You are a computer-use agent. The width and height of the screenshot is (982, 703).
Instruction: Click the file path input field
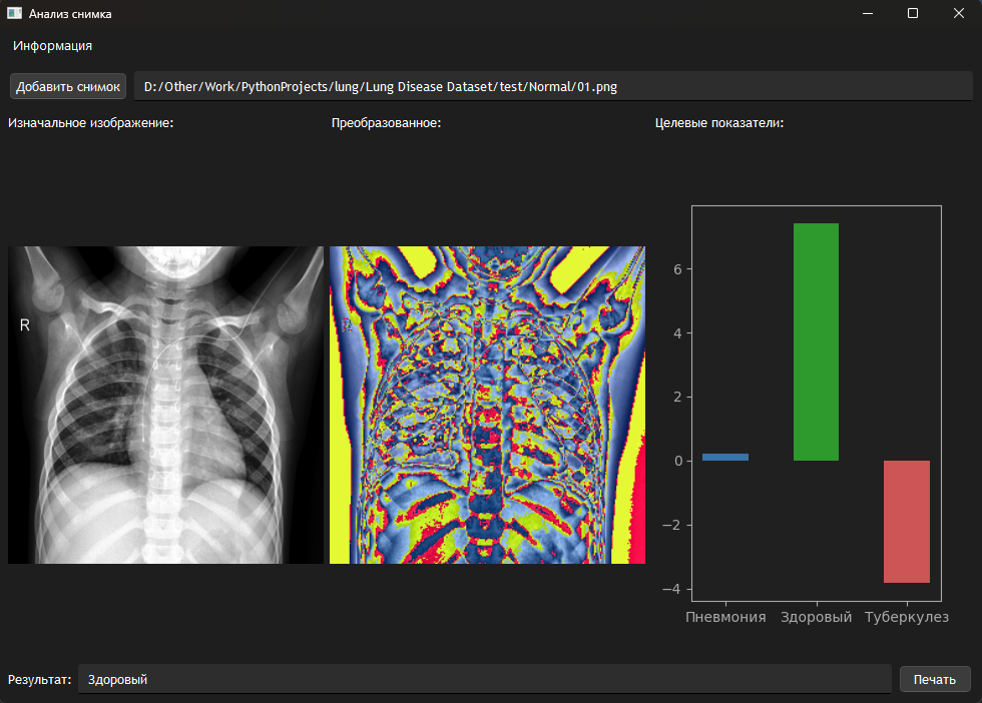(553, 86)
